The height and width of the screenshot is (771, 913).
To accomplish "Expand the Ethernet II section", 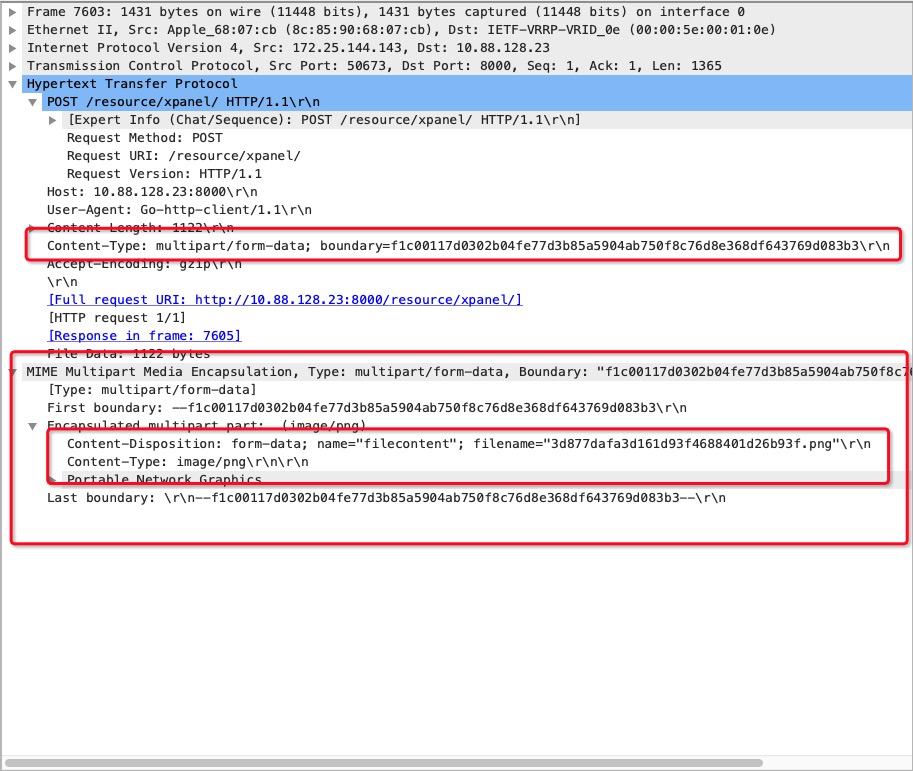I will coord(13,29).
